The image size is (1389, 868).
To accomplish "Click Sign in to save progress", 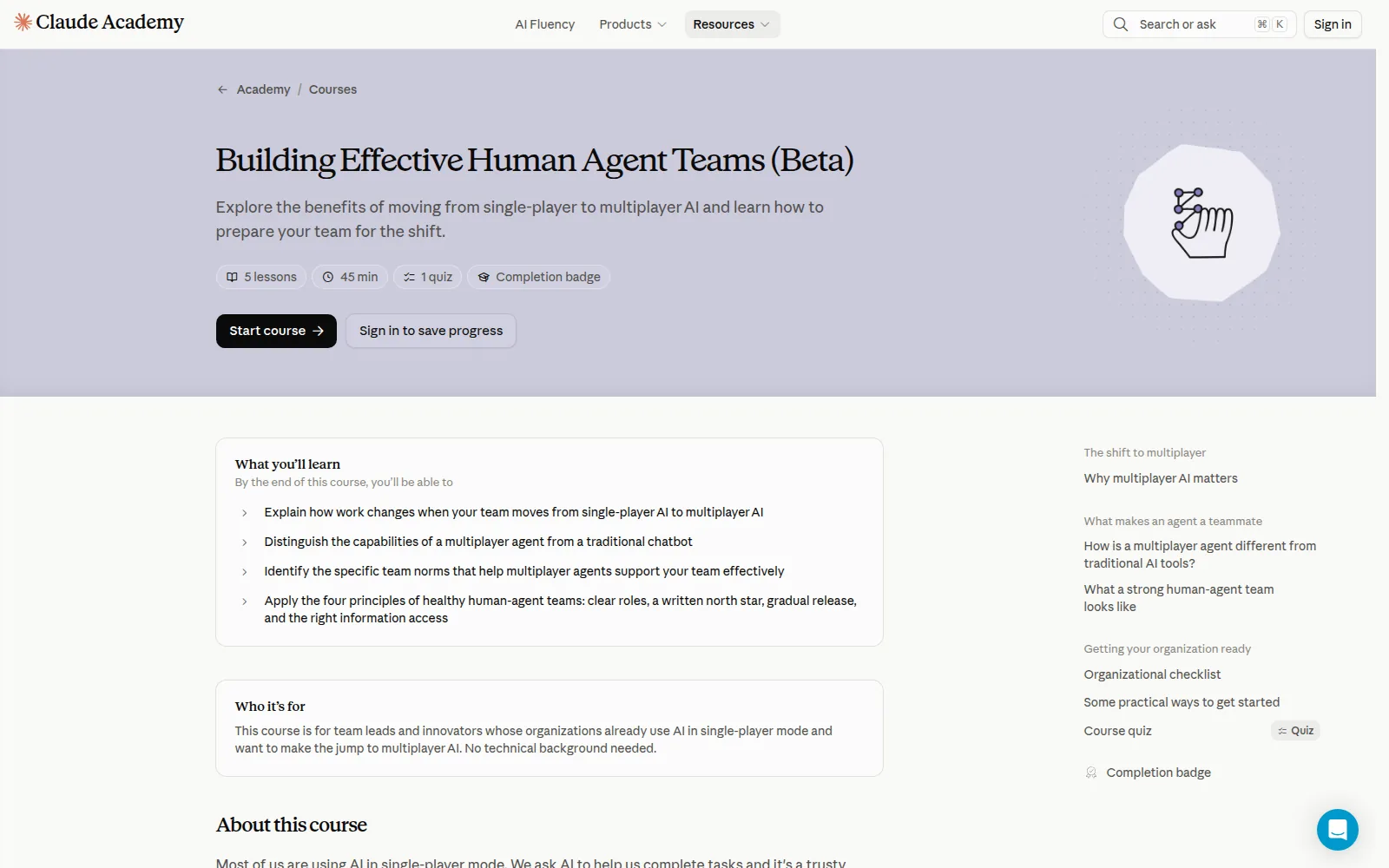I will [x=431, y=331].
